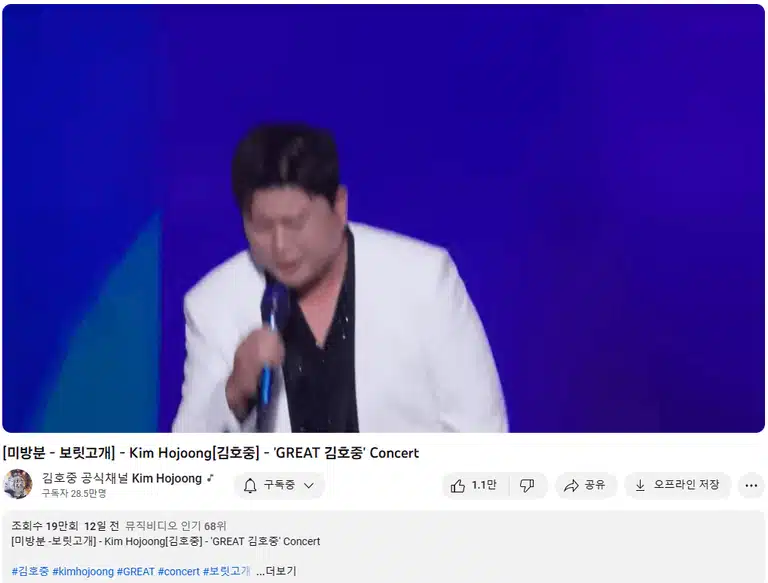
Task: Click the offline save download icon
Action: [x=640, y=485]
